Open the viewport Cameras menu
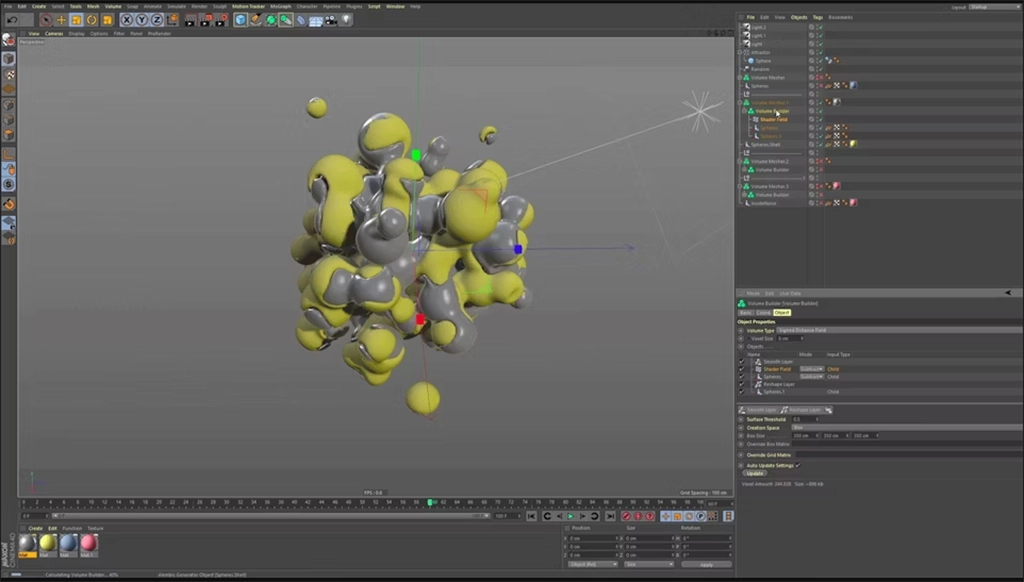 click(54, 33)
